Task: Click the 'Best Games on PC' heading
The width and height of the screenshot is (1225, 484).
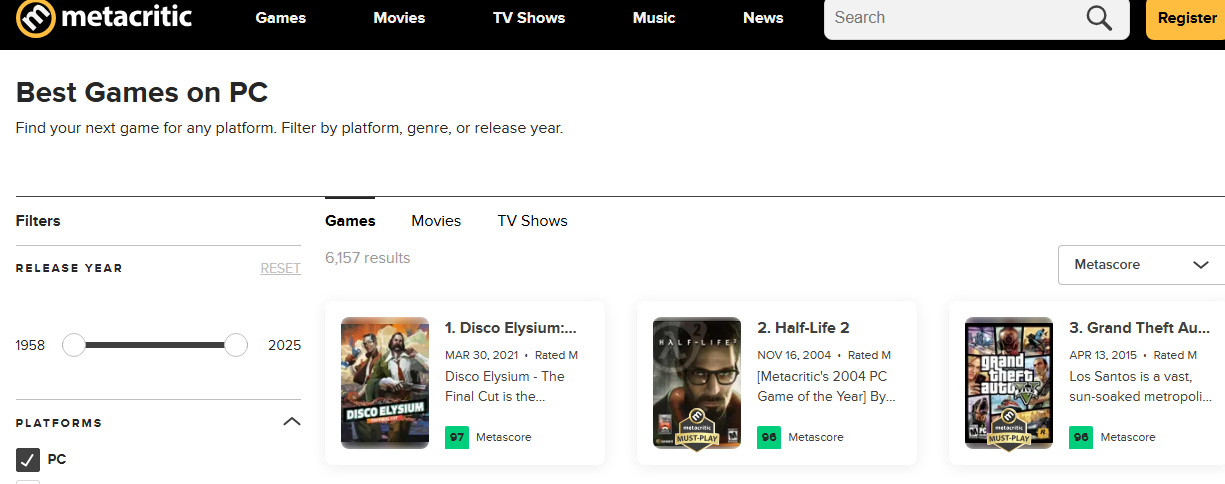Action: (142, 93)
